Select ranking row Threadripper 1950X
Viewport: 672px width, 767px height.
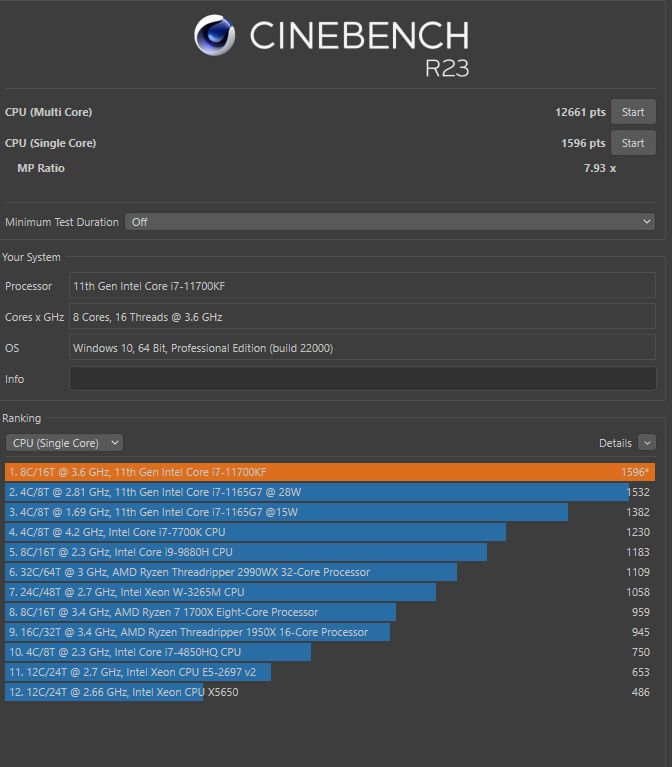coord(330,632)
